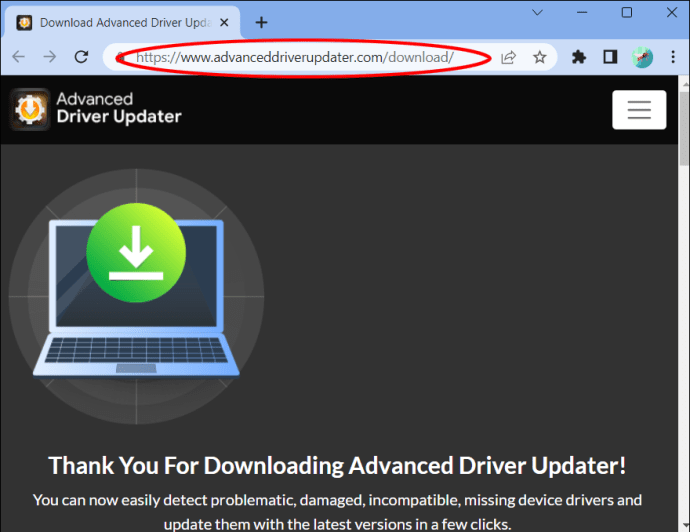Click the tab's favicon icon
Screen dimensions: 690x532
point(24,22)
